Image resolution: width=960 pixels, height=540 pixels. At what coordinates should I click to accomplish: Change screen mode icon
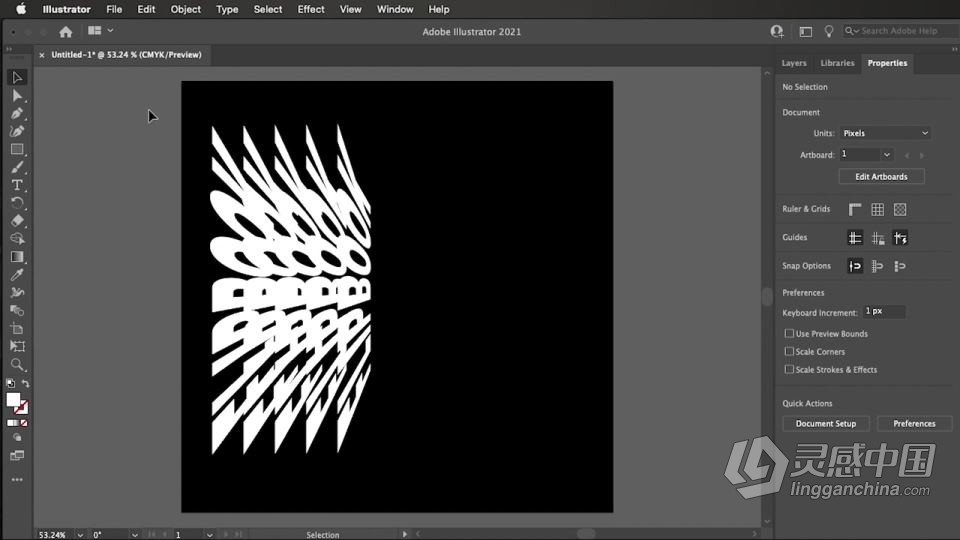[x=17, y=456]
